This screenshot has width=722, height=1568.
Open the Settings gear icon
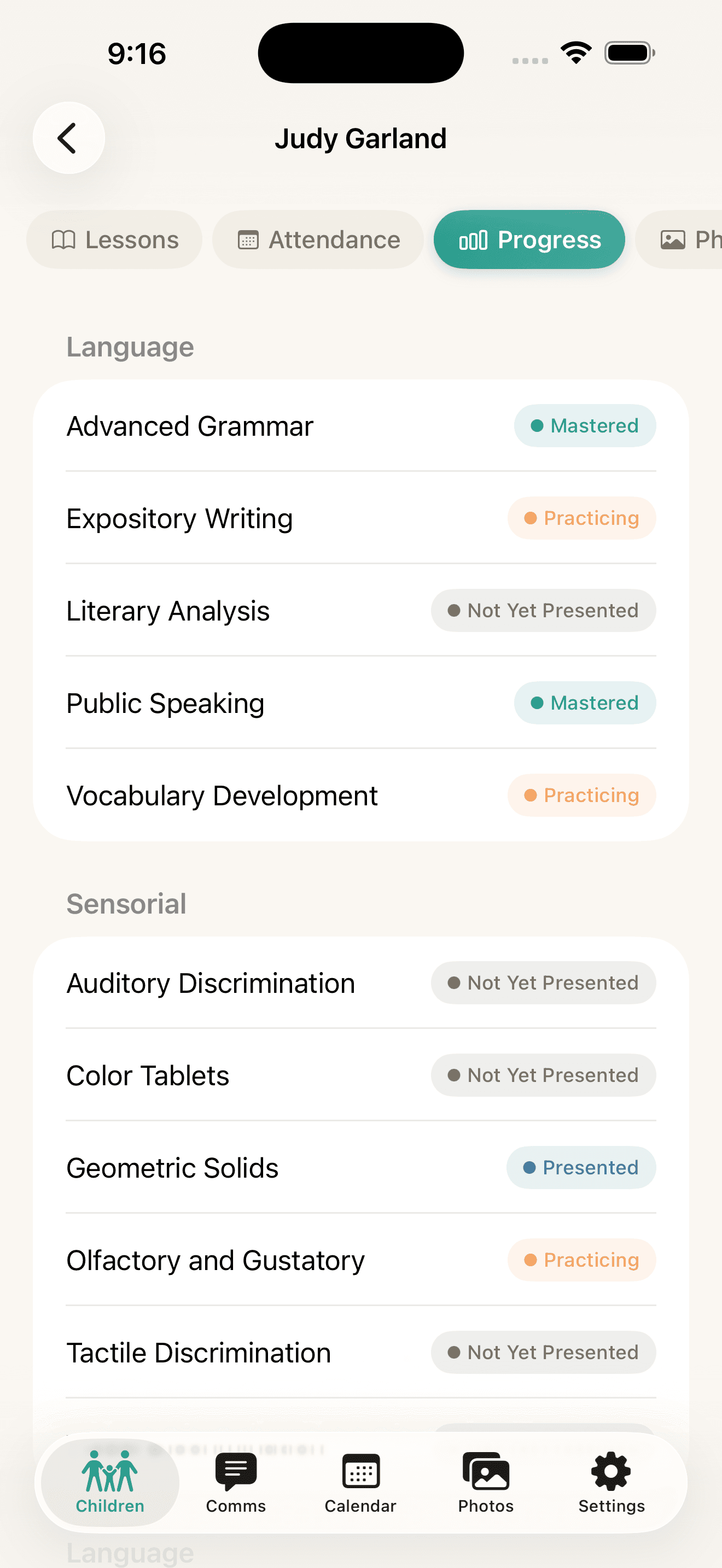tap(611, 1471)
